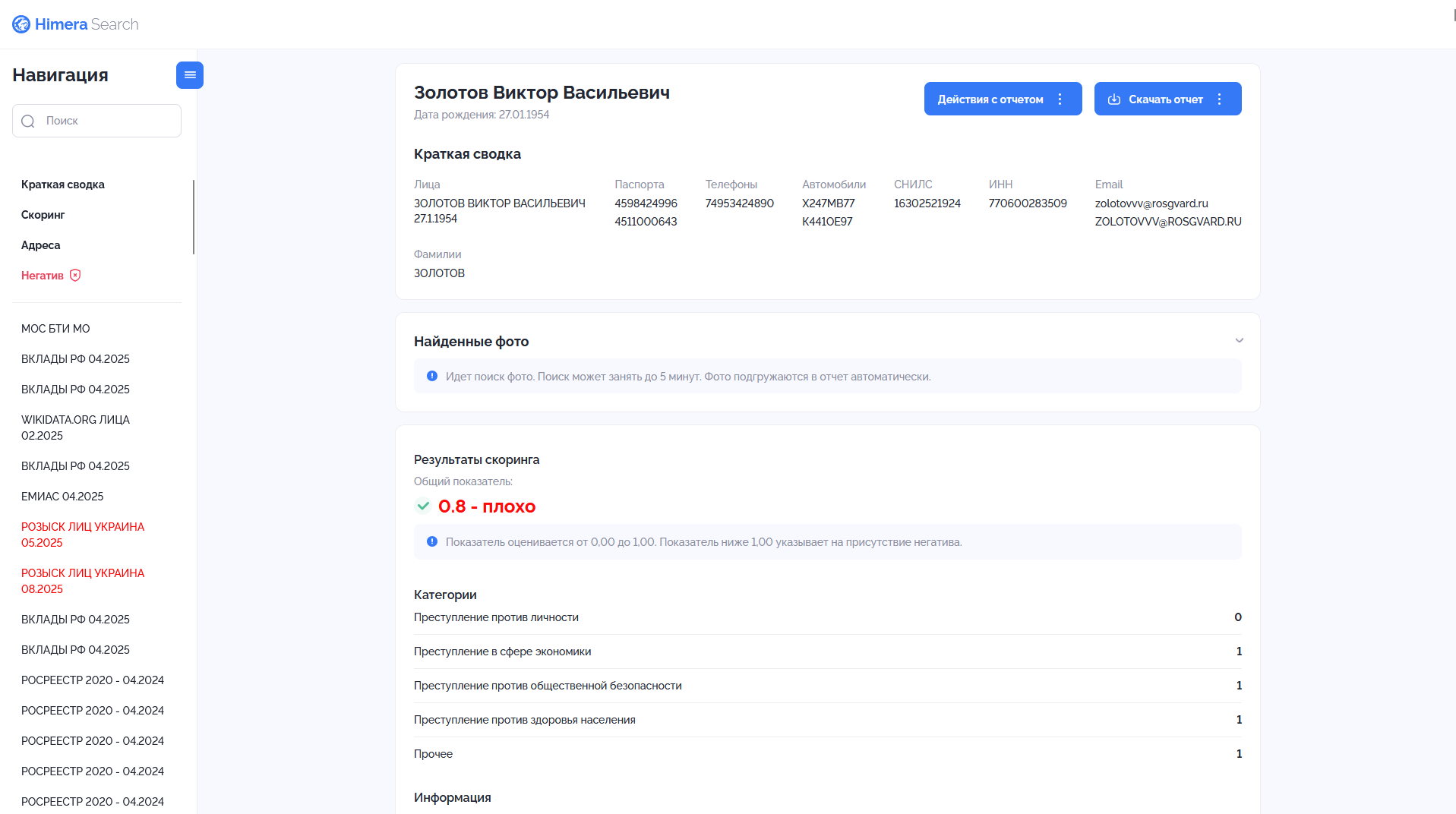Open the three-dot menu on Скачать отчет

1220,99
